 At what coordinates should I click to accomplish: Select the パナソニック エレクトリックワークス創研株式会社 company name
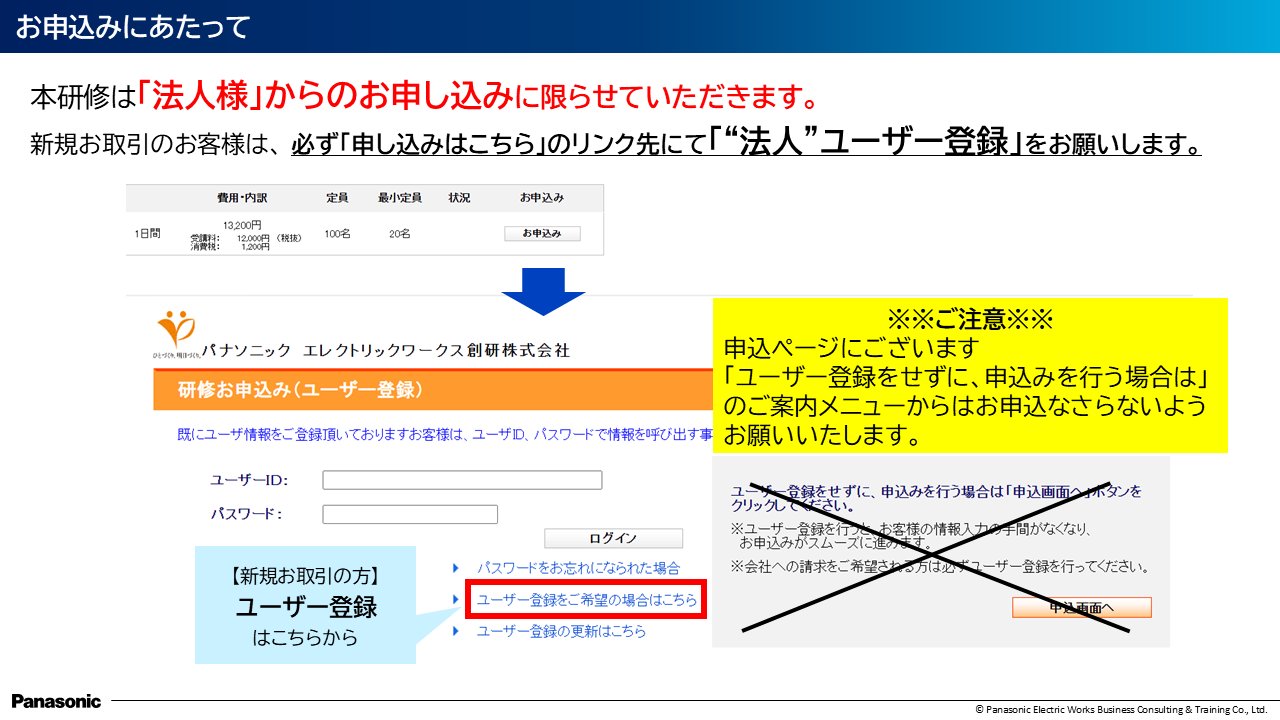(386, 350)
